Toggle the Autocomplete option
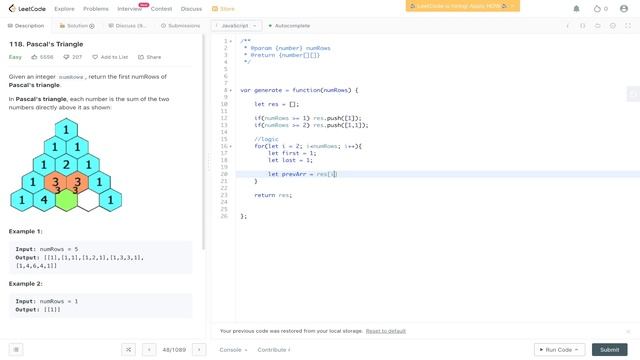Image resolution: width=640 pixels, height=360 pixels. pos(289,26)
